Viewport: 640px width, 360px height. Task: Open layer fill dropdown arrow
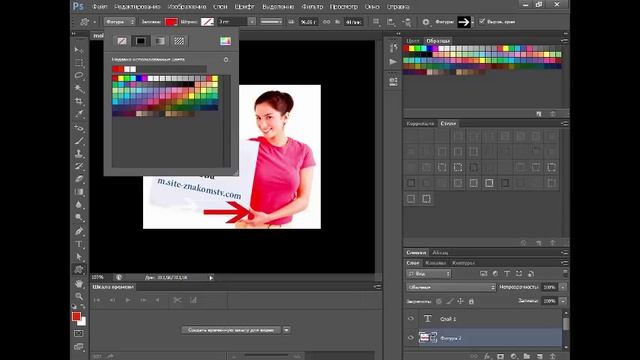(563, 301)
